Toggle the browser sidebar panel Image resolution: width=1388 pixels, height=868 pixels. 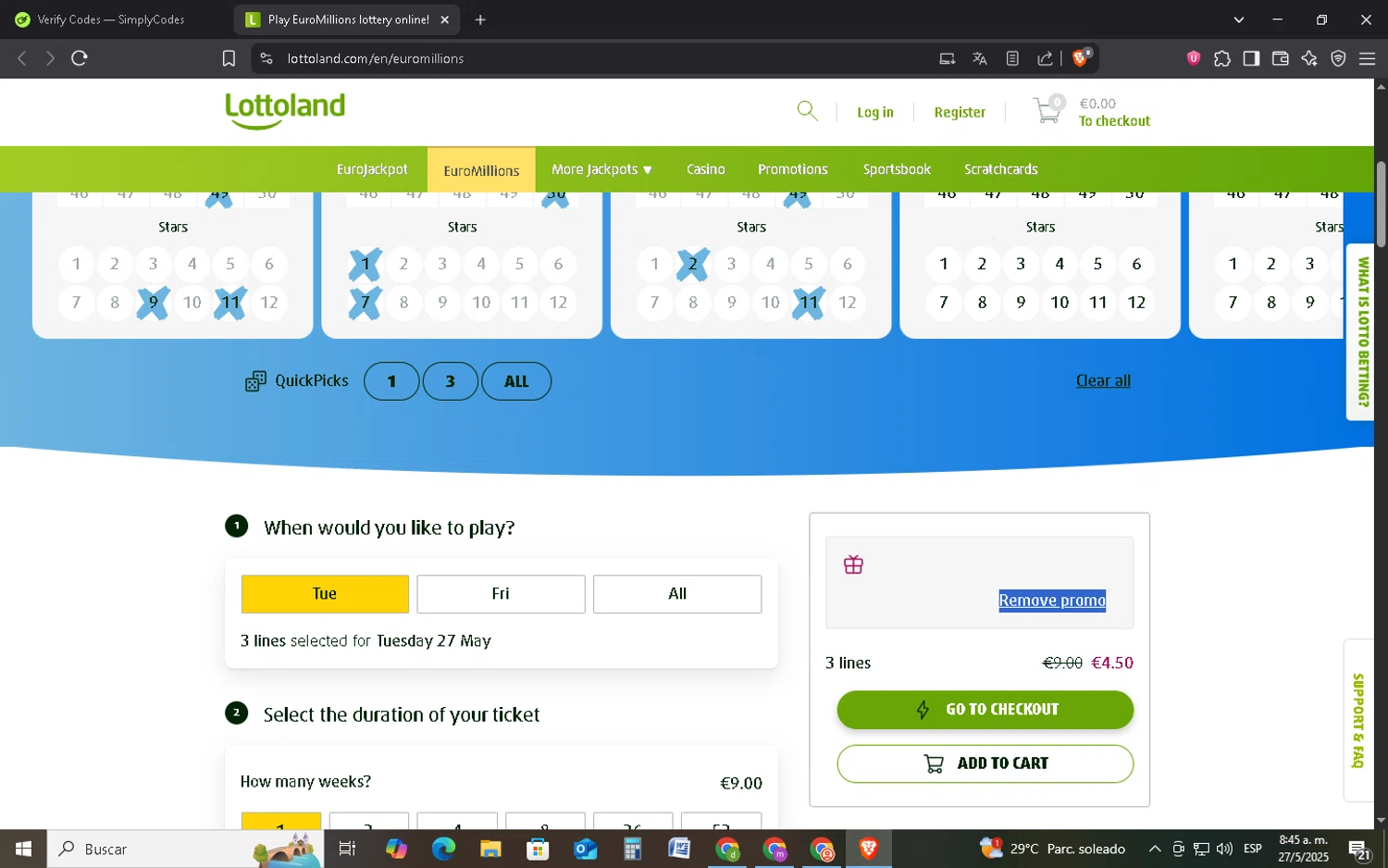1251,58
